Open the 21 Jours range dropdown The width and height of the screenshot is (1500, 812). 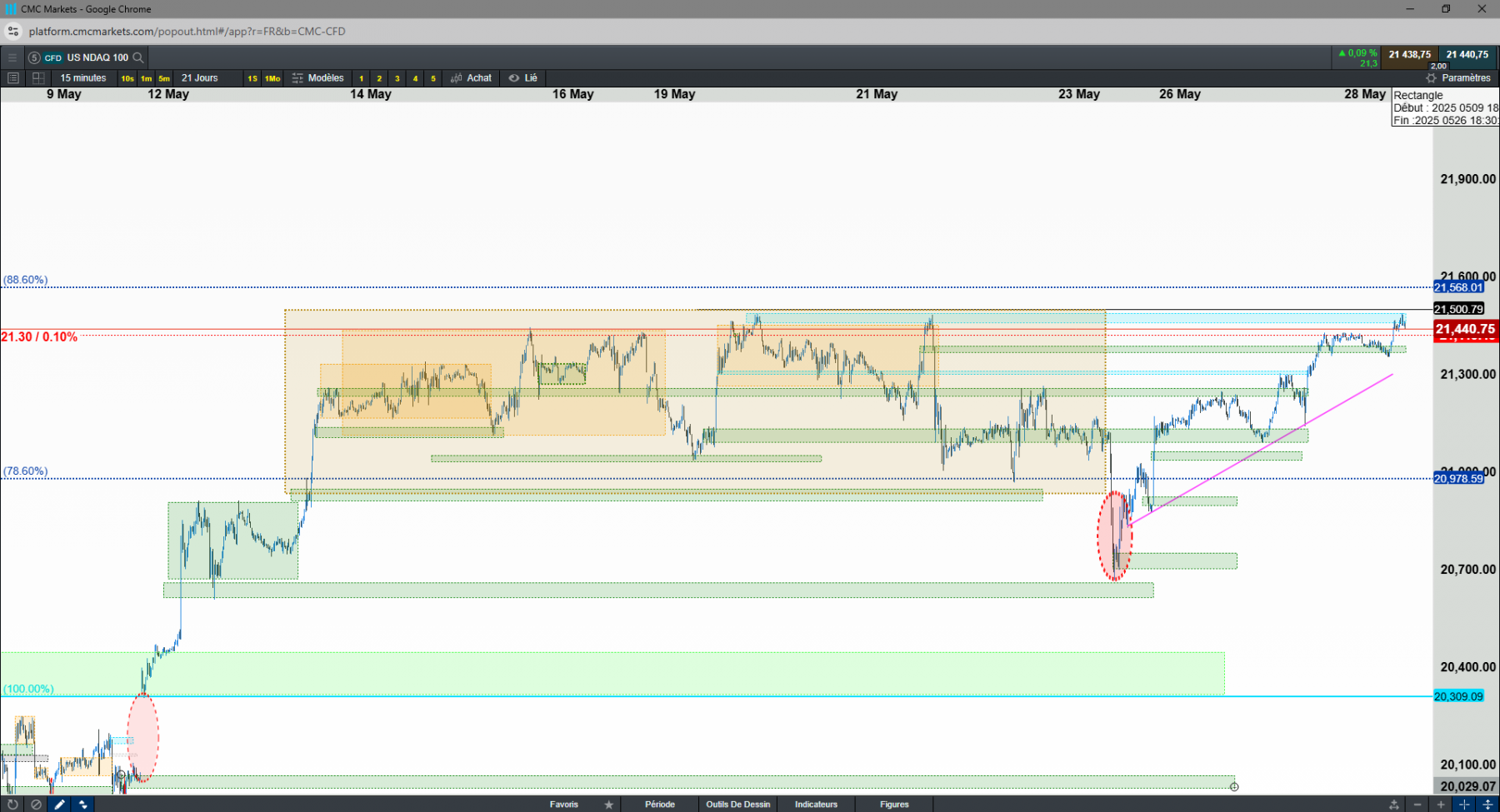[200, 78]
